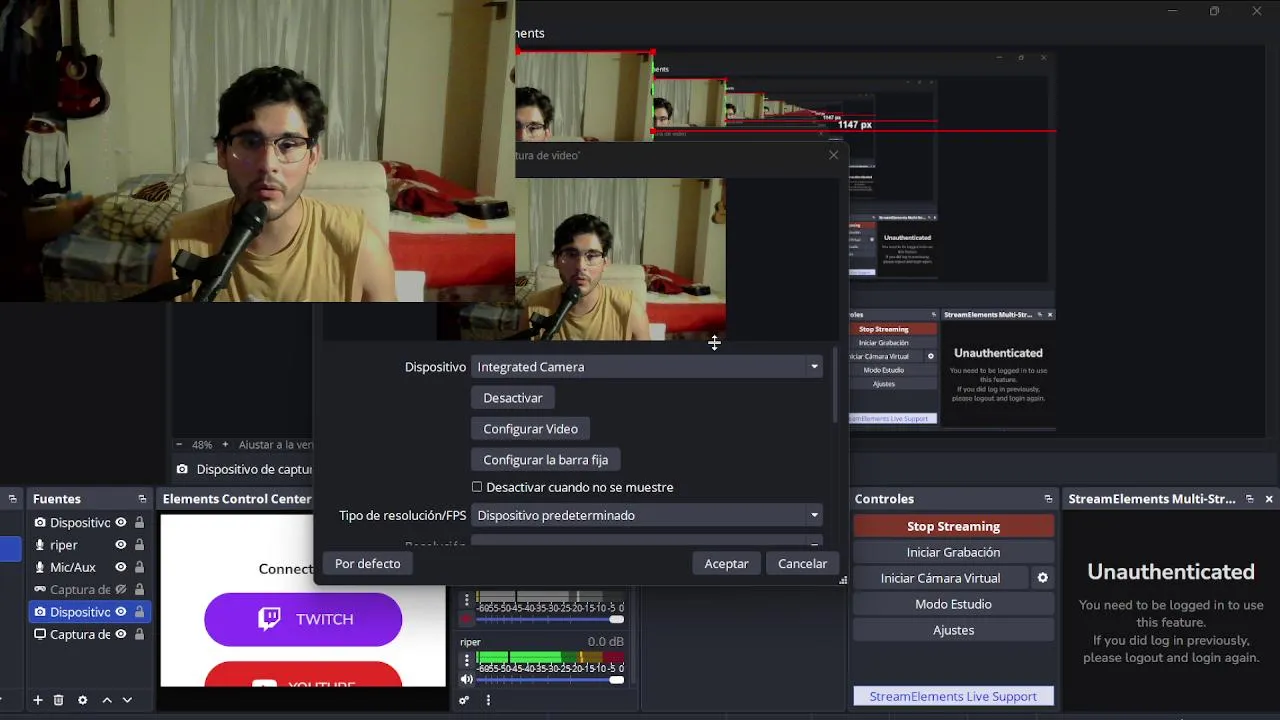Click Iniciar Cámara Virtual button
Viewport: 1280px width, 720px height.
coord(940,578)
